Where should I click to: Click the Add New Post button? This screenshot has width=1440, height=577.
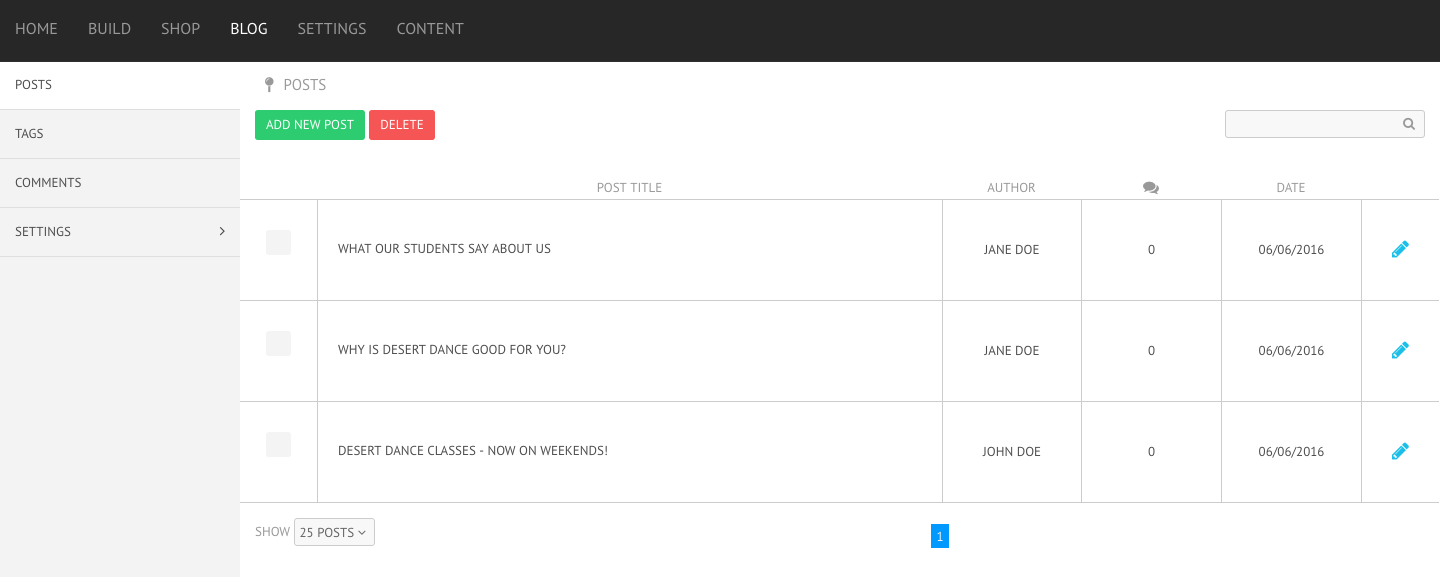point(310,125)
